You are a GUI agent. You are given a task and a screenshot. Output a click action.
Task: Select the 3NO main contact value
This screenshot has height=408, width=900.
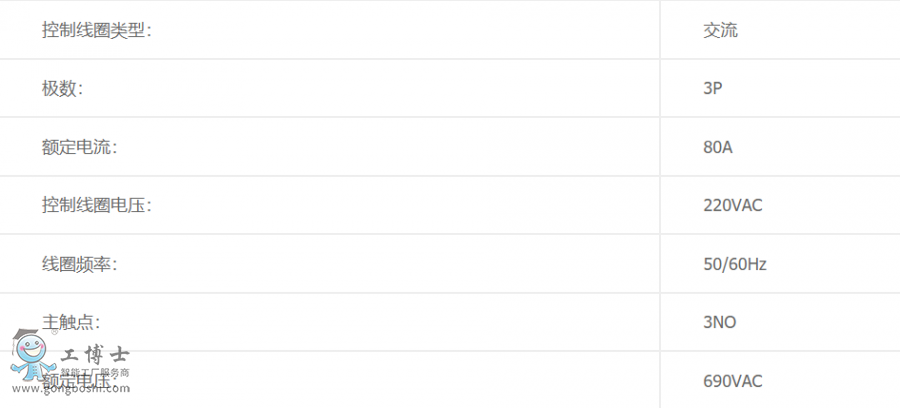720,322
